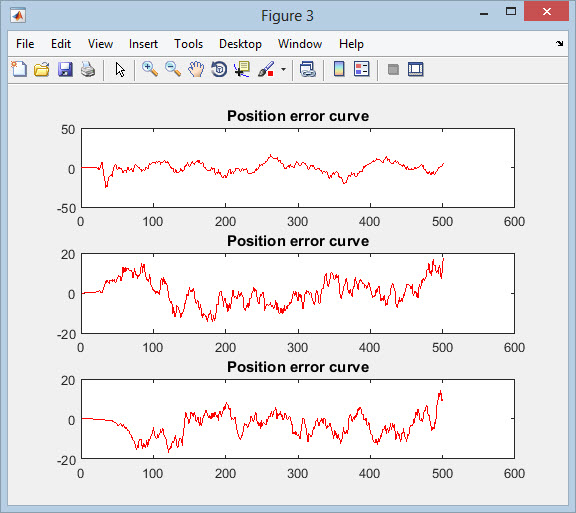This screenshot has height=513, width=576.
Task: Activate the Zoom Out magnifier tool
Action: pos(173,69)
